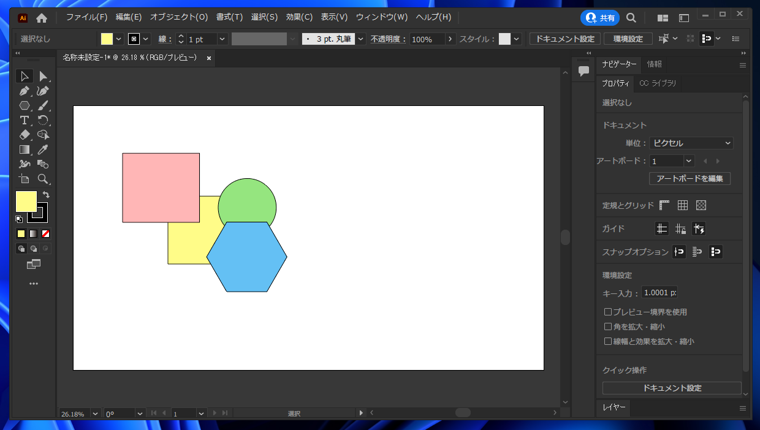Select the Rotate tool

[x=43, y=120]
